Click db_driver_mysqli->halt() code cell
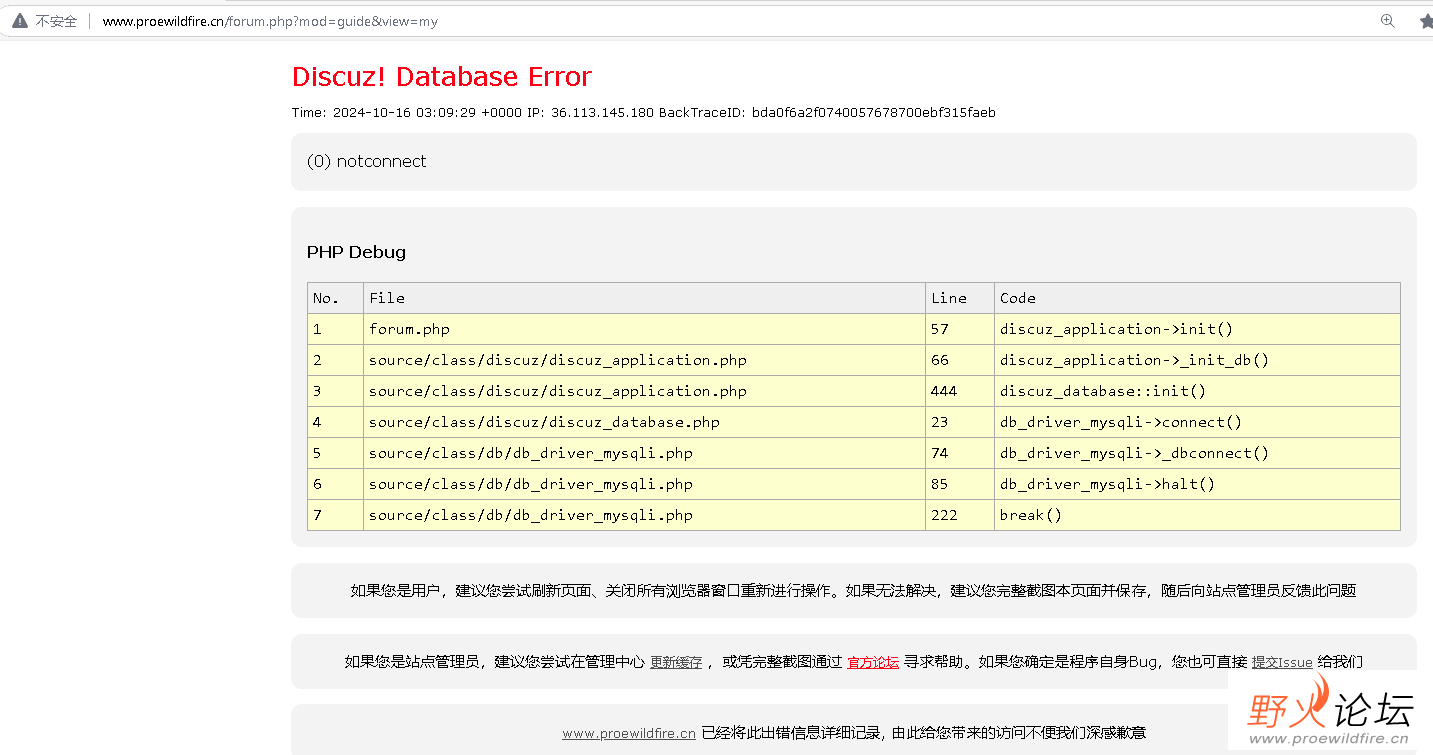The height and width of the screenshot is (755, 1433). click(x=1197, y=484)
